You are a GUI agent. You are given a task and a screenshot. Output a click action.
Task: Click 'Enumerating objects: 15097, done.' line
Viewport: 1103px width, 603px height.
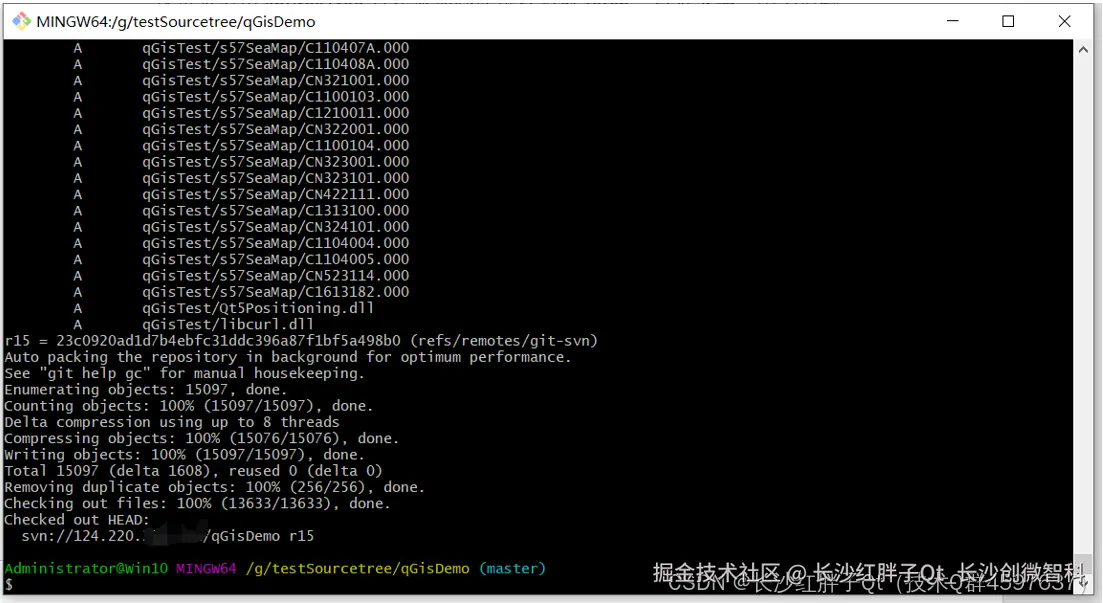[x=146, y=389]
